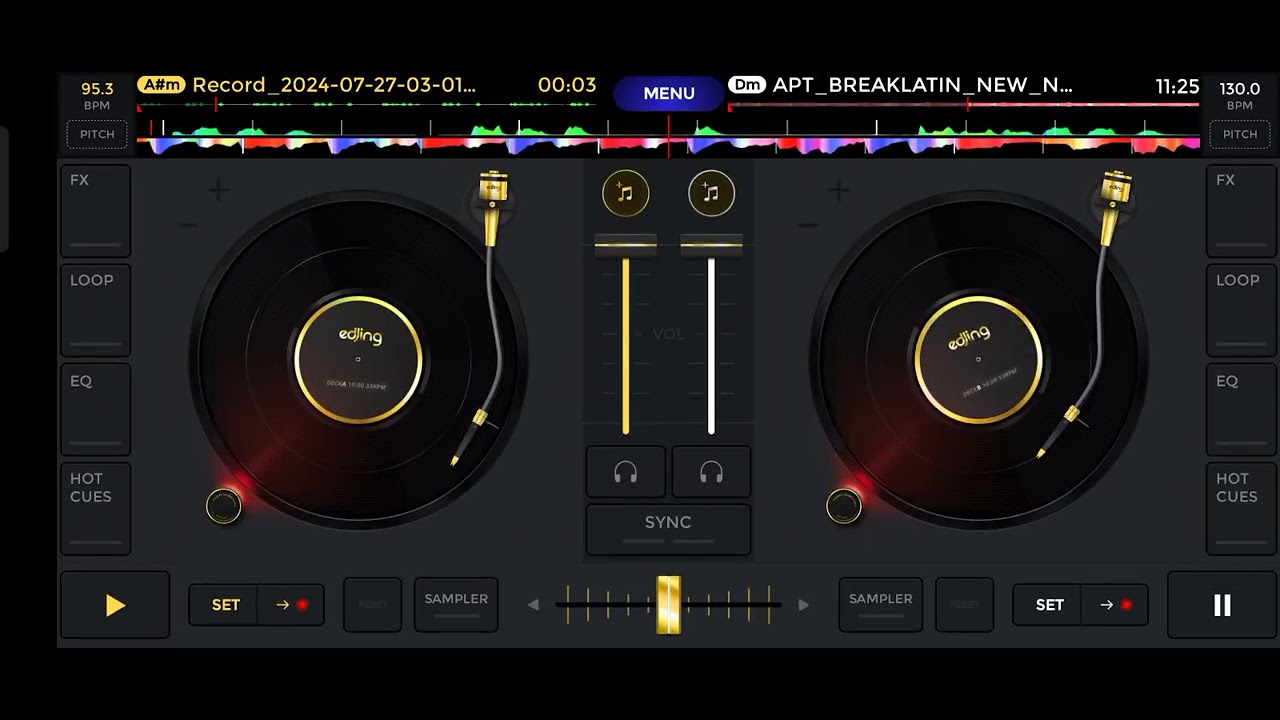
Task: Open left deck LOOP panel
Action: (x=95, y=310)
